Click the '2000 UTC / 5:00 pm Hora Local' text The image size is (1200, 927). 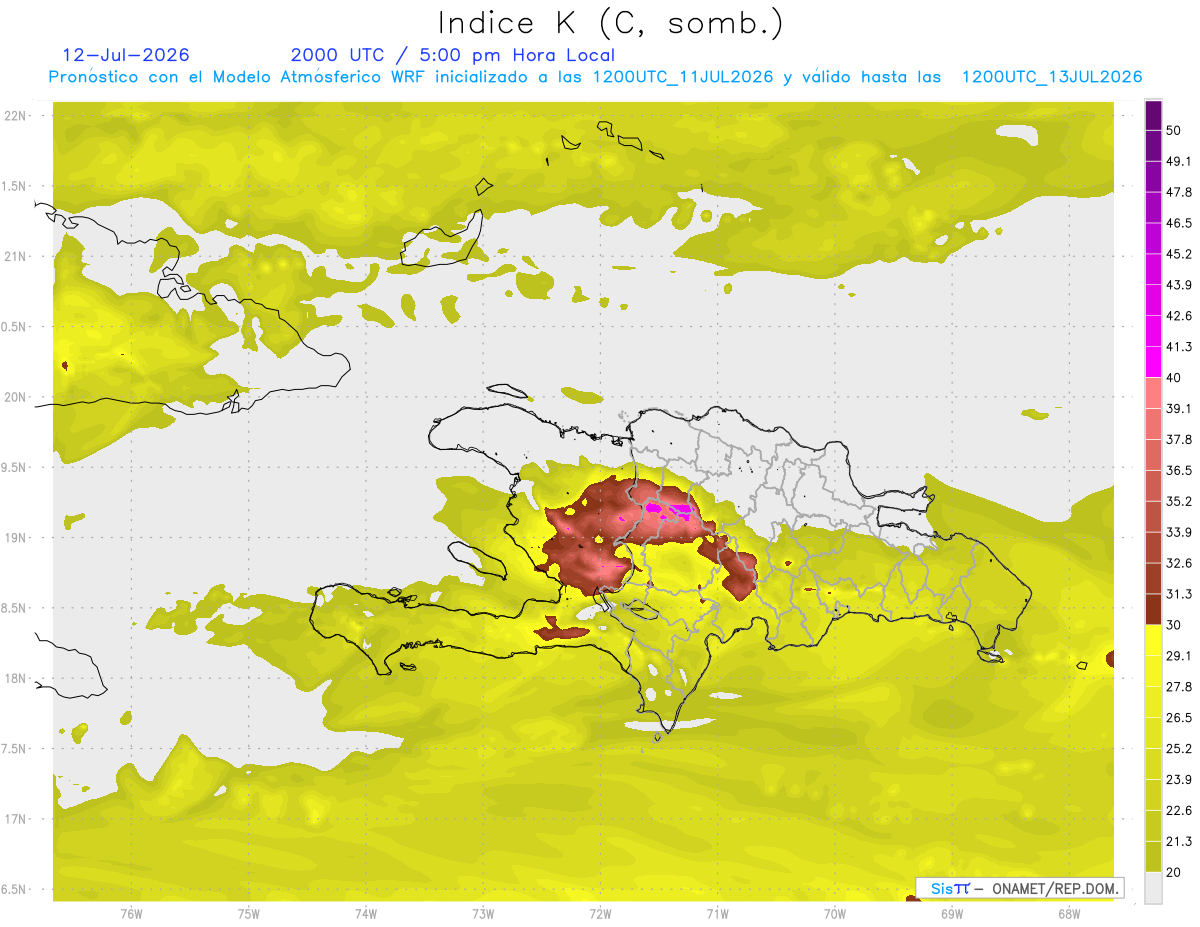click(x=453, y=55)
